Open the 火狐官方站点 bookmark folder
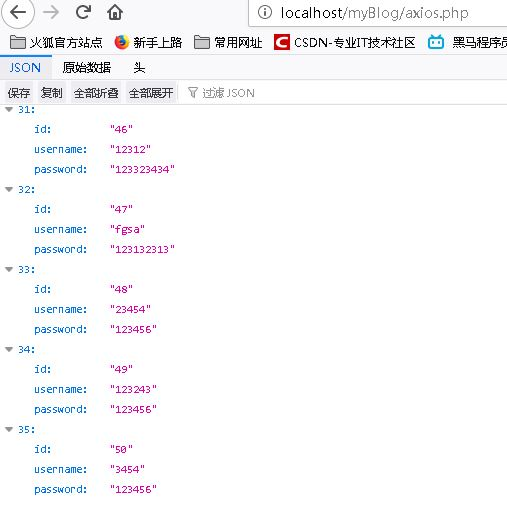The width and height of the screenshot is (507, 505). tap(56, 43)
